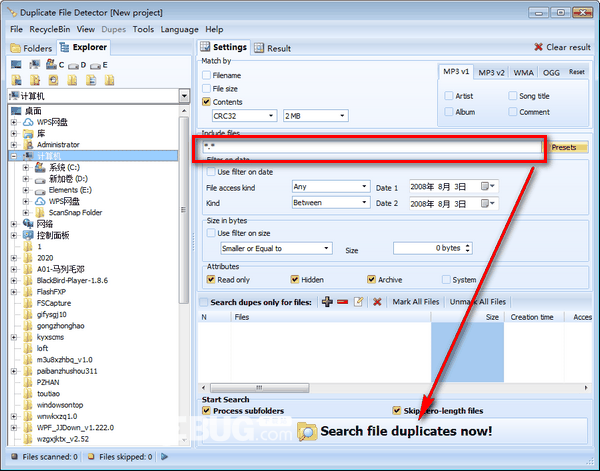Select the ScanSnap Folder icon
600x471 pixels.
point(40,212)
